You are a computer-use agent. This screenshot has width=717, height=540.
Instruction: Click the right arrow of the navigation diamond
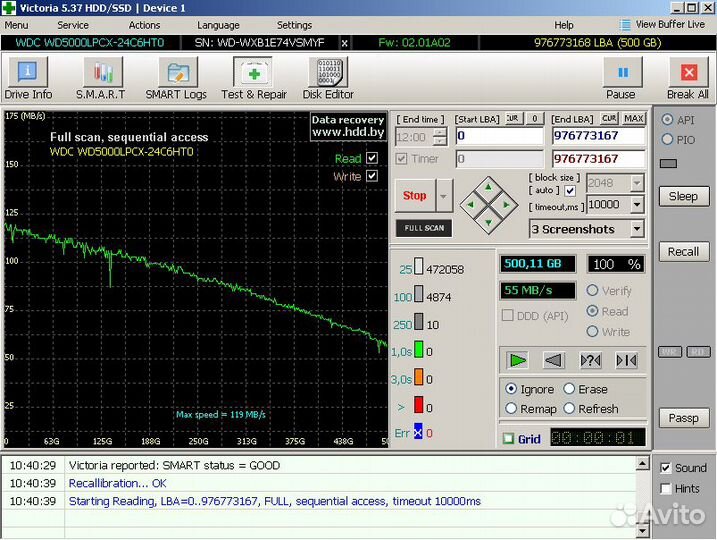pos(507,205)
